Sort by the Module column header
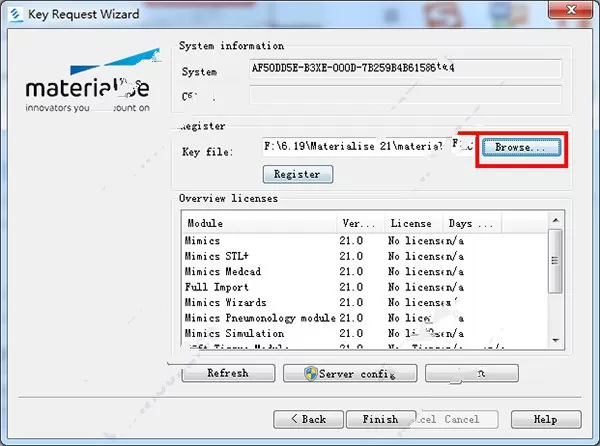Image resolution: width=600 pixels, height=446 pixels. click(x=260, y=223)
